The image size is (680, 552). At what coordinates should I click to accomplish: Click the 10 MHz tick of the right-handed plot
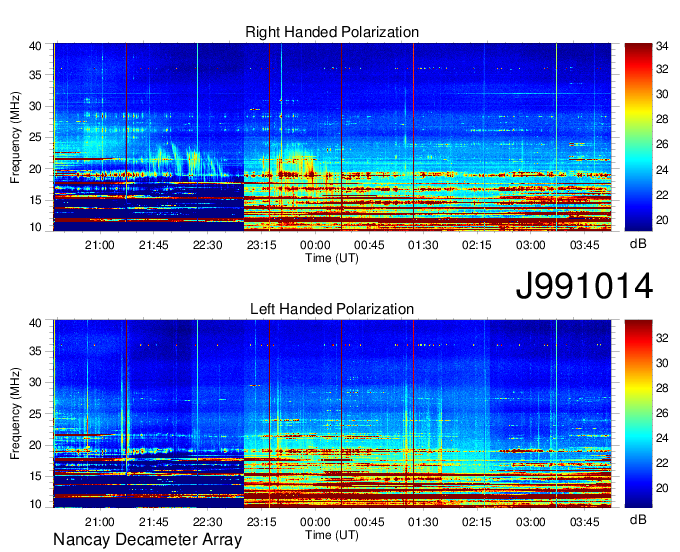pyautogui.click(x=35, y=227)
